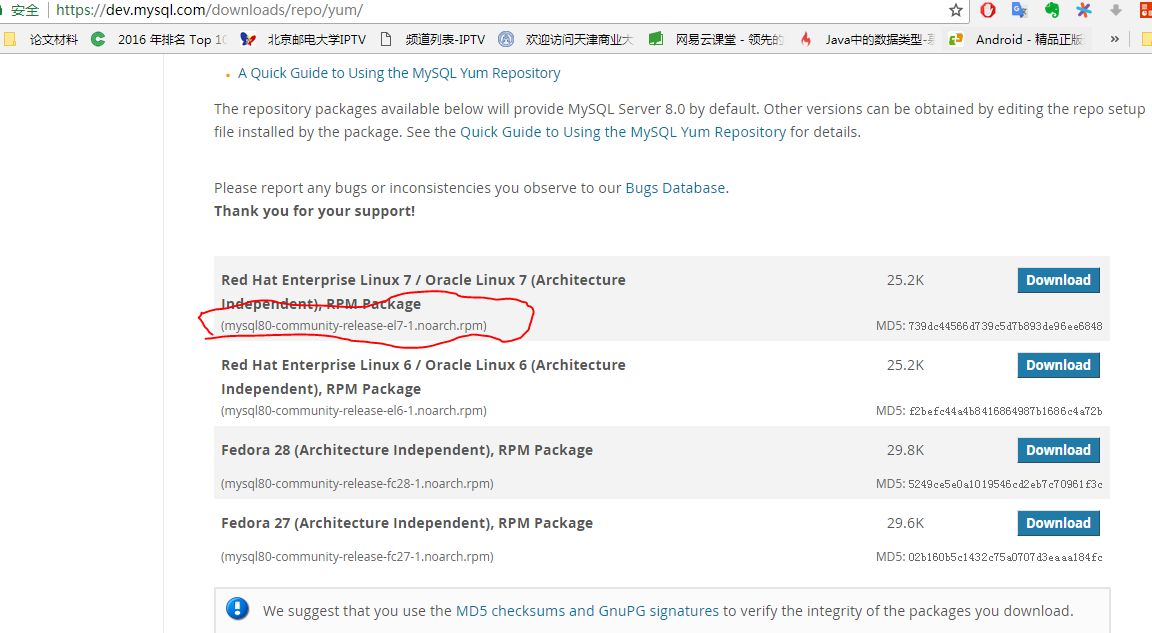The image size is (1152, 633).
Task: Click the bookmark star icon in address bar
Action: point(955,10)
